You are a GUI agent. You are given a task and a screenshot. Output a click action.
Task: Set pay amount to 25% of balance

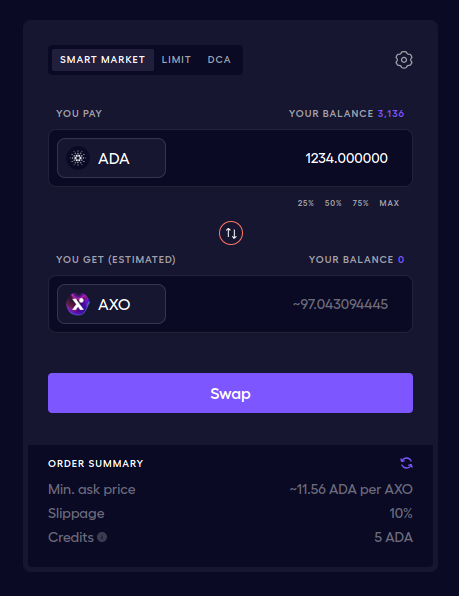click(x=305, y=203)
